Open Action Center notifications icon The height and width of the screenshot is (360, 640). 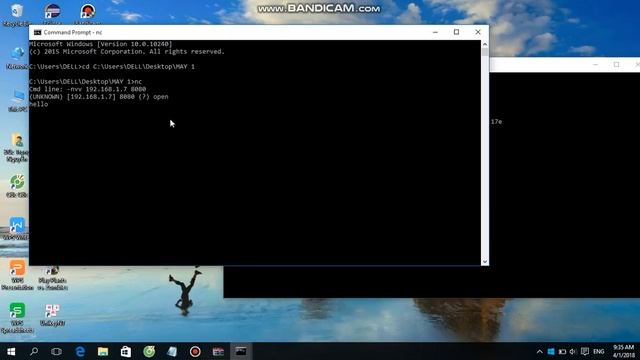(x=584, y=351)
